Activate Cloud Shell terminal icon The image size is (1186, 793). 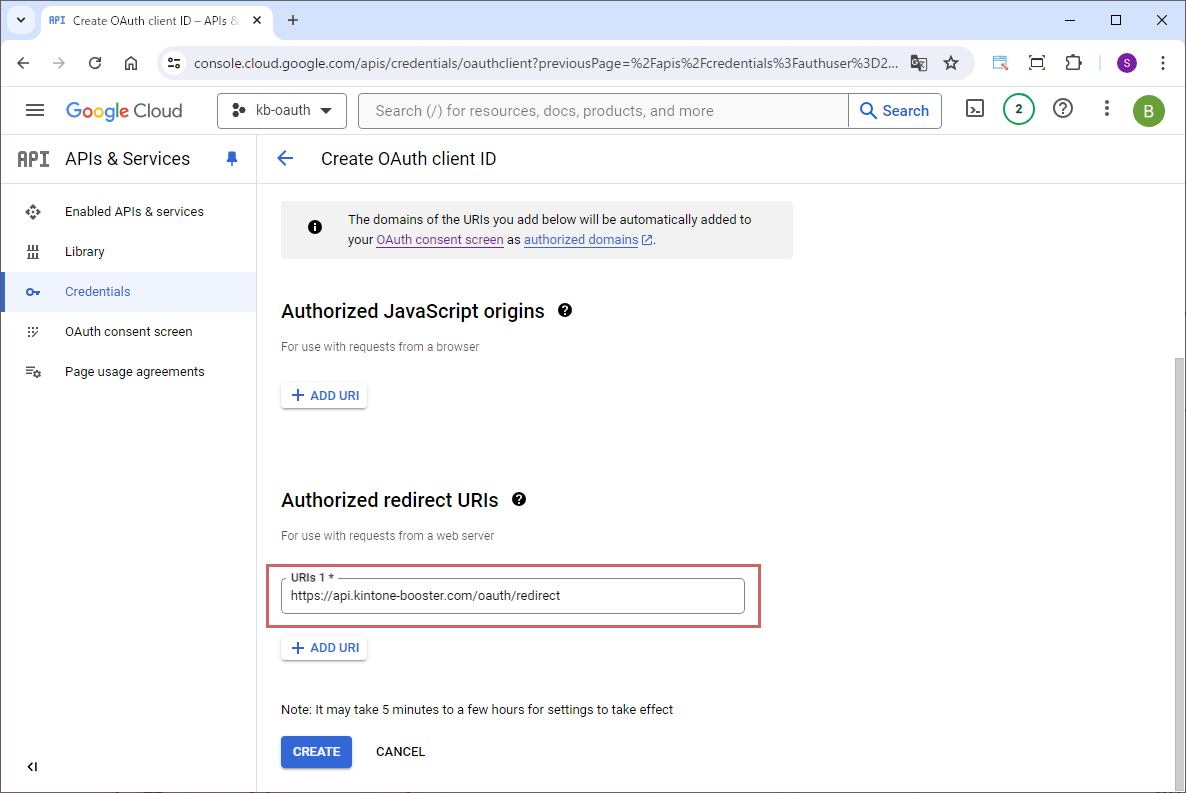pos(975,110)
